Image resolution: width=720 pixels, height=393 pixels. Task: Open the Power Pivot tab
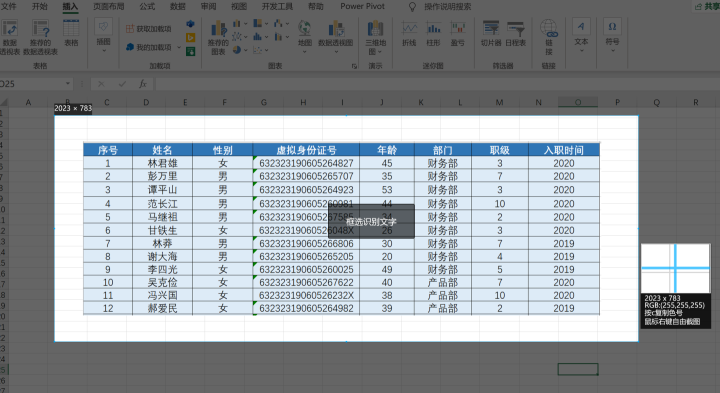click(x=362, y=6)
